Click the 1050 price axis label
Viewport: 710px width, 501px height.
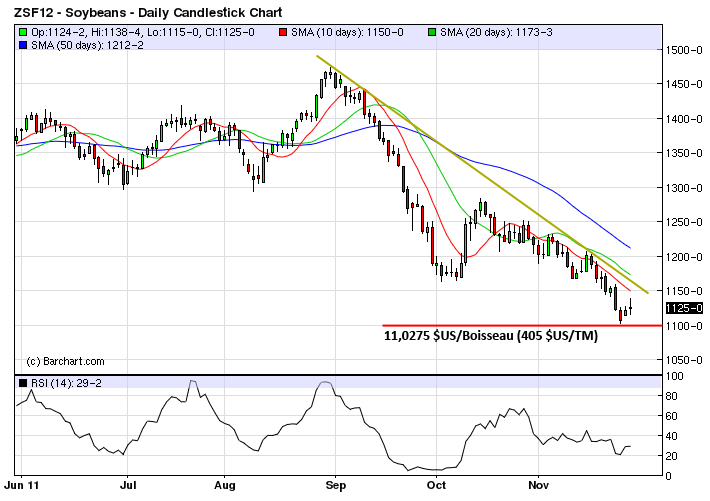(x=684, y=360)
